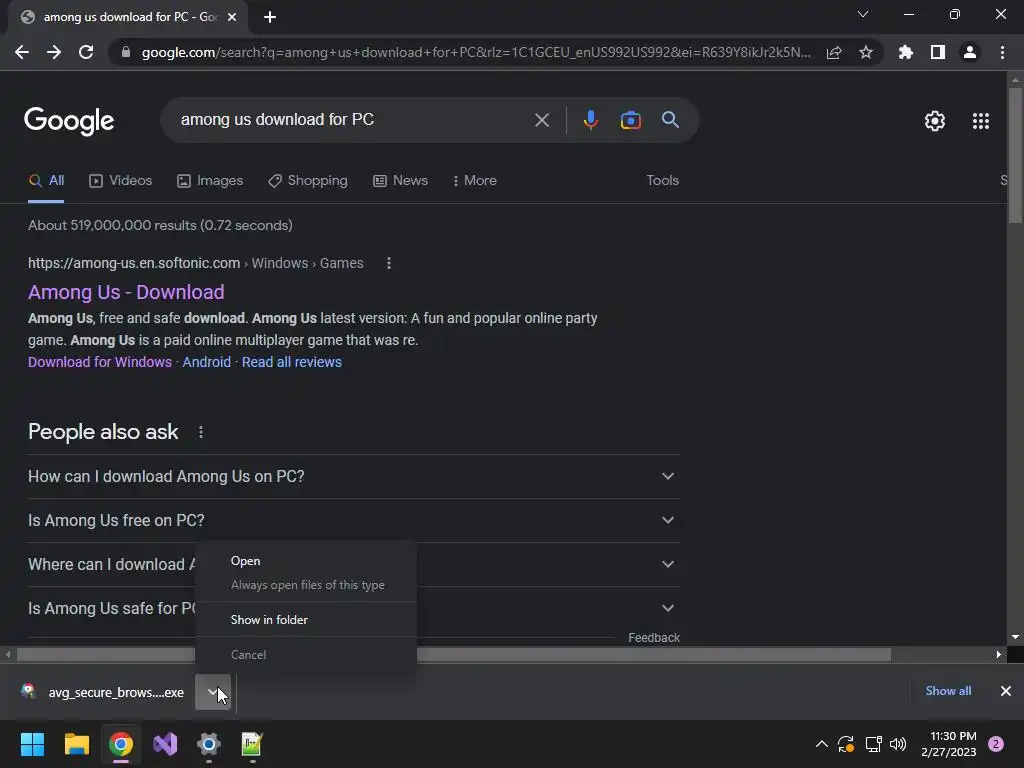
Task: Show hidden system tray icons
Action: pos(822,744)
